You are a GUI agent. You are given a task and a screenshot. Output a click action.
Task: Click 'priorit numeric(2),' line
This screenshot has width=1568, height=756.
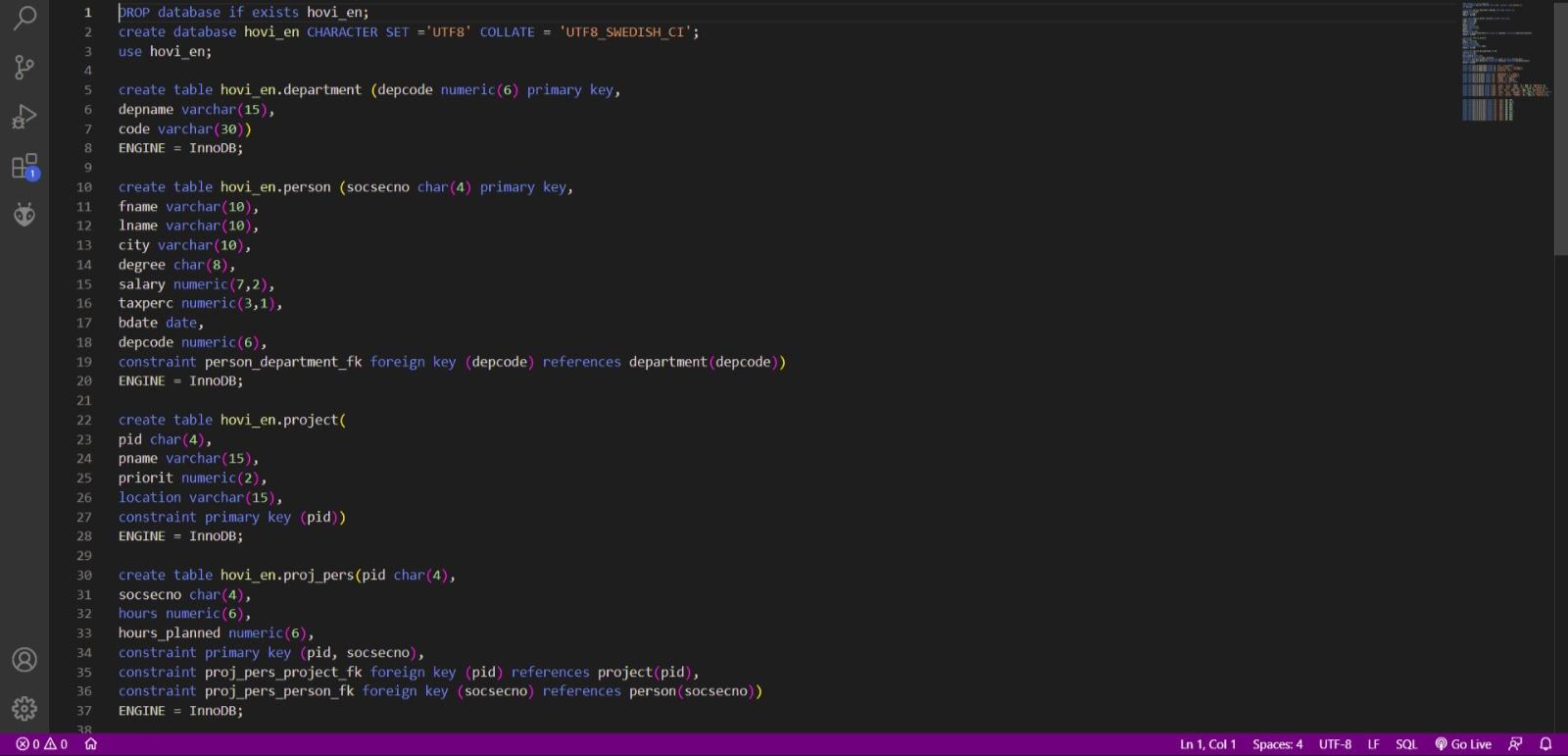click(193, 479)
